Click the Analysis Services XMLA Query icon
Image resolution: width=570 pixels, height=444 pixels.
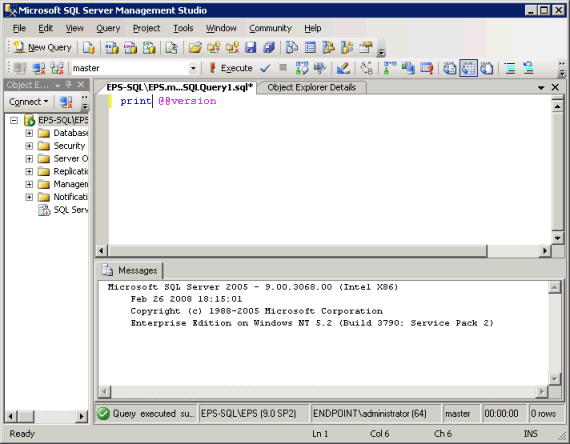(x=149, y=47)
